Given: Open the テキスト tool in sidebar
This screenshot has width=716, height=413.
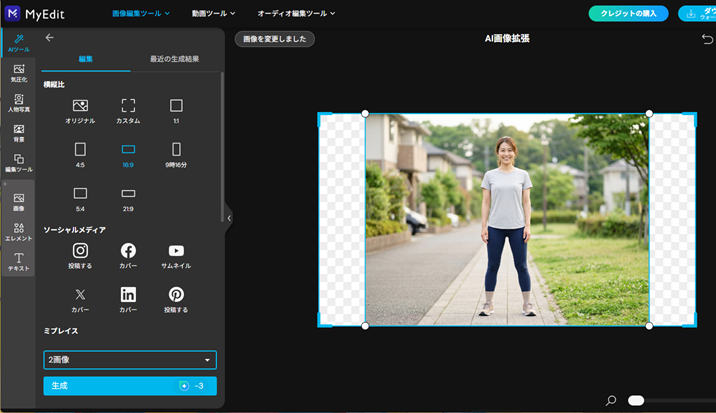Looking at the screenshot, I should (19, 262).
